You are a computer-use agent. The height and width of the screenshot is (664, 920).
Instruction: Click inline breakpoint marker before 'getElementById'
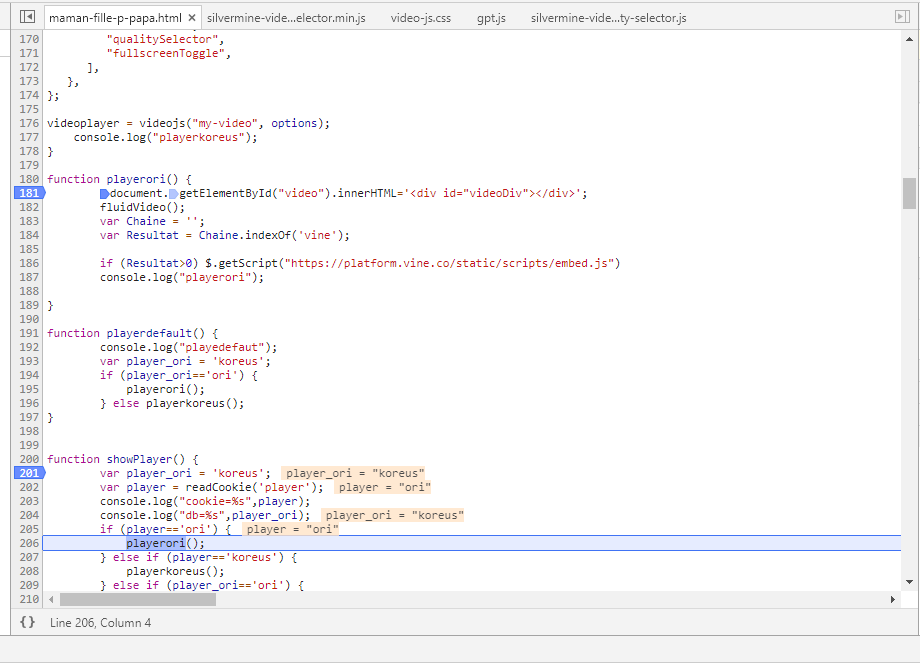tap(173, 194)
